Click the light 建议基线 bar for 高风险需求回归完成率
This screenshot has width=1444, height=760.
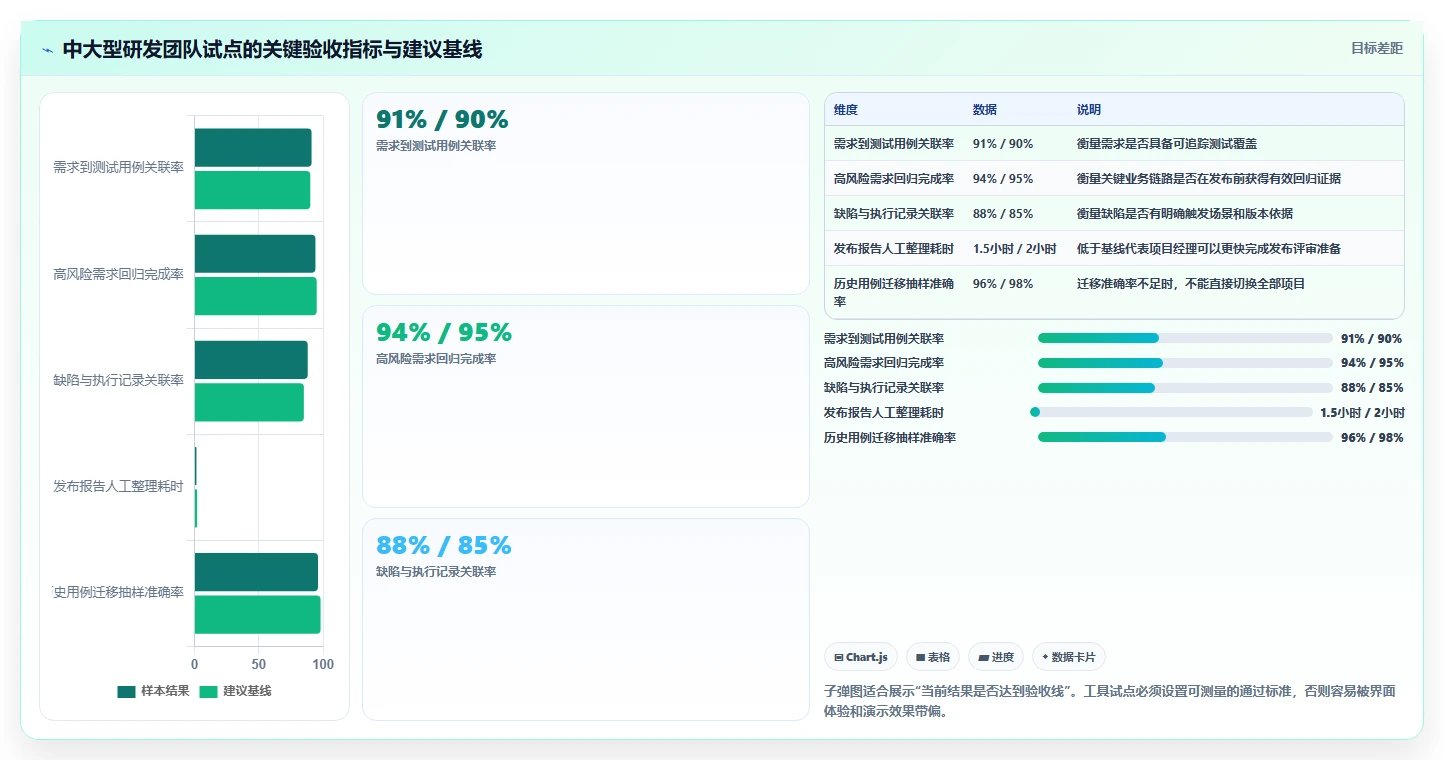(x=256, y=296)
